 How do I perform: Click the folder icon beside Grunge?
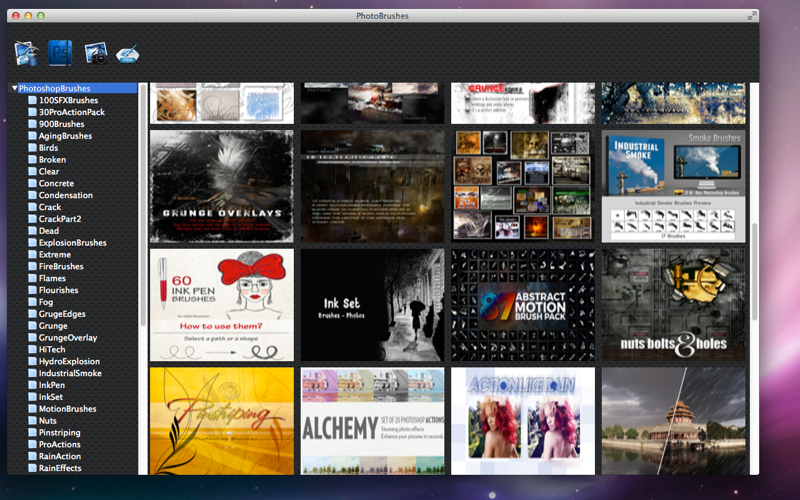point(33,326)
